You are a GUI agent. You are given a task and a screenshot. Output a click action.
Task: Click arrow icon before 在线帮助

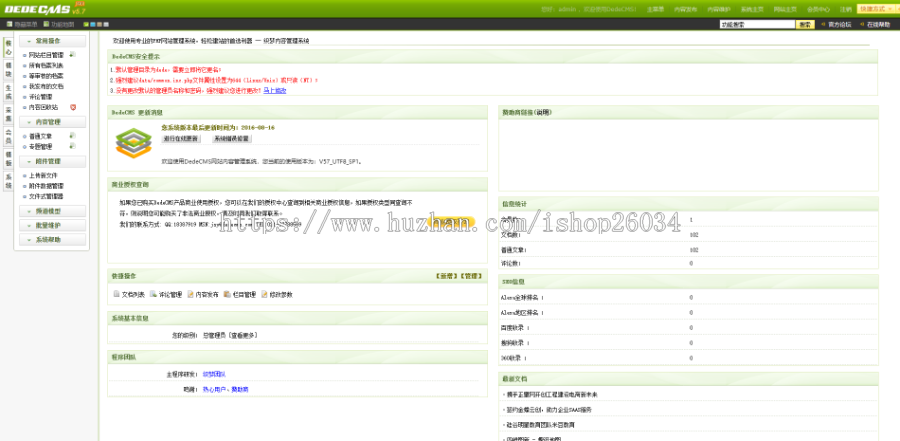coord(863,24)
